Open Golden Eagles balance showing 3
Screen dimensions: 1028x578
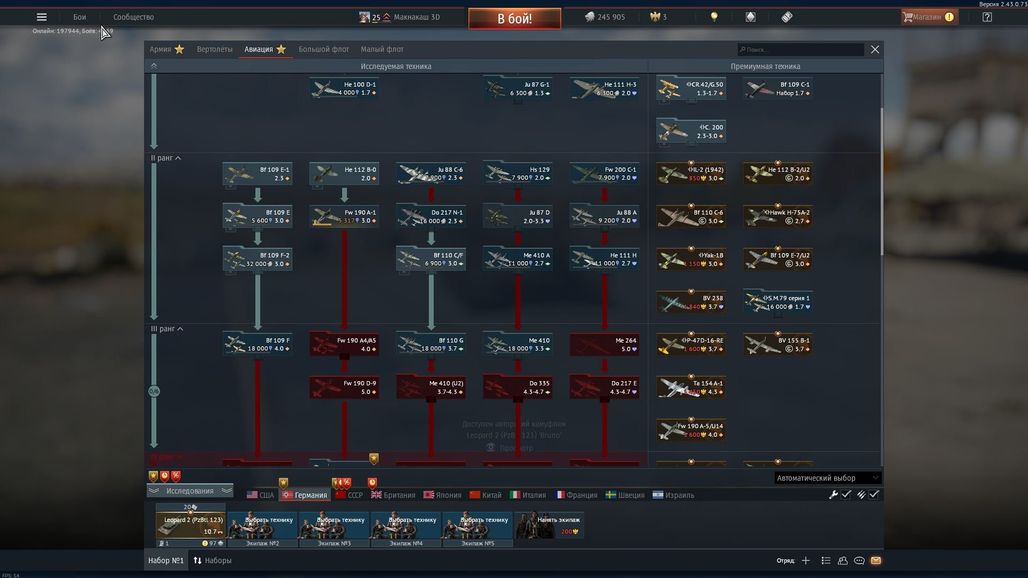658,17
